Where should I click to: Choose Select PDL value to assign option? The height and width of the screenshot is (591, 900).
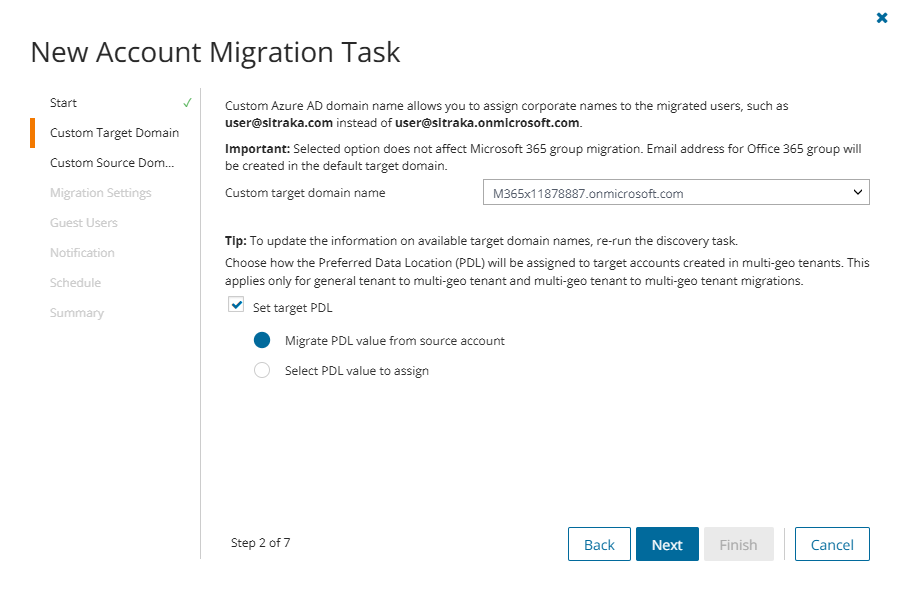(262, 371)
